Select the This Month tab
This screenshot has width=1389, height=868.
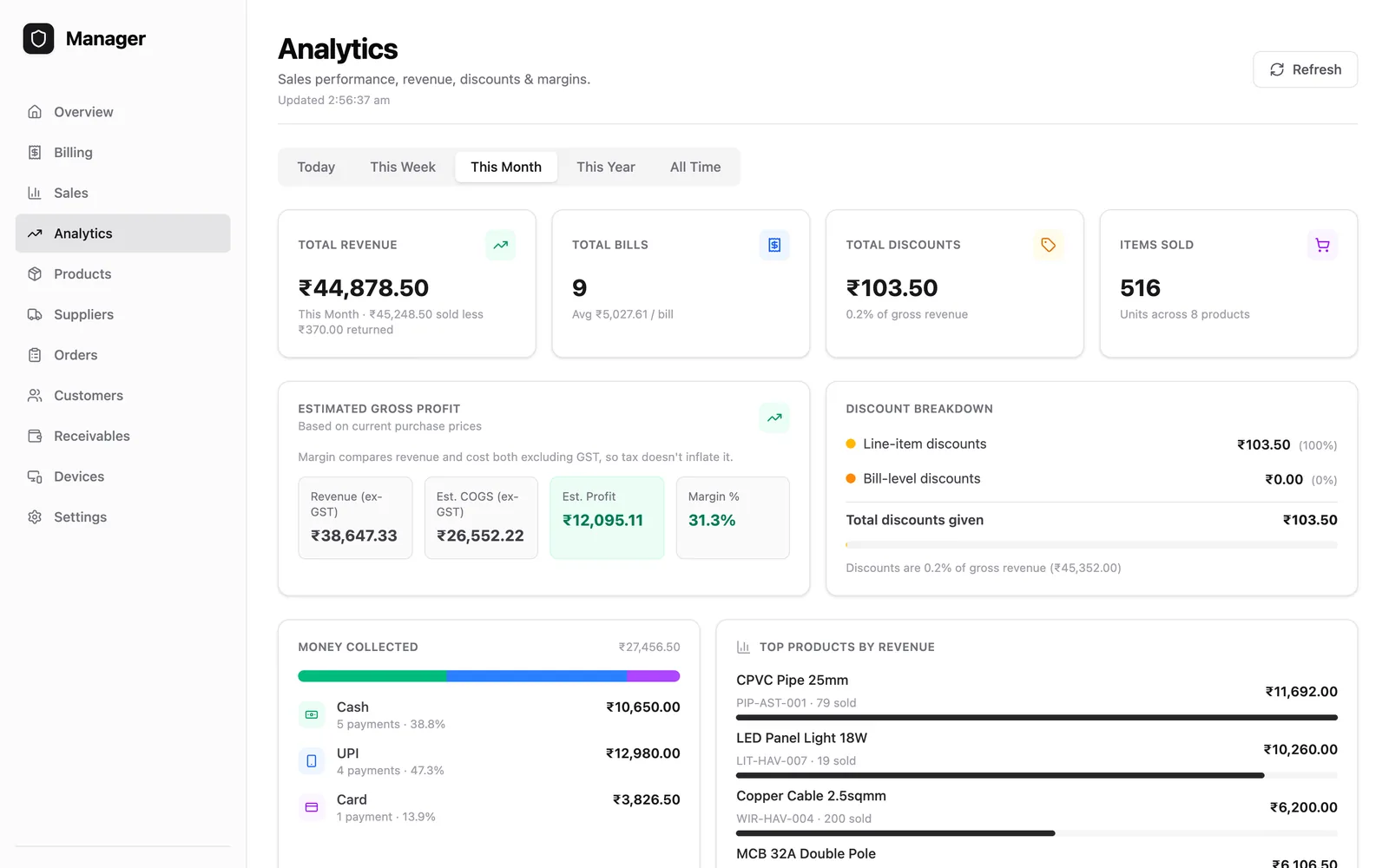[x=506, y=167]
